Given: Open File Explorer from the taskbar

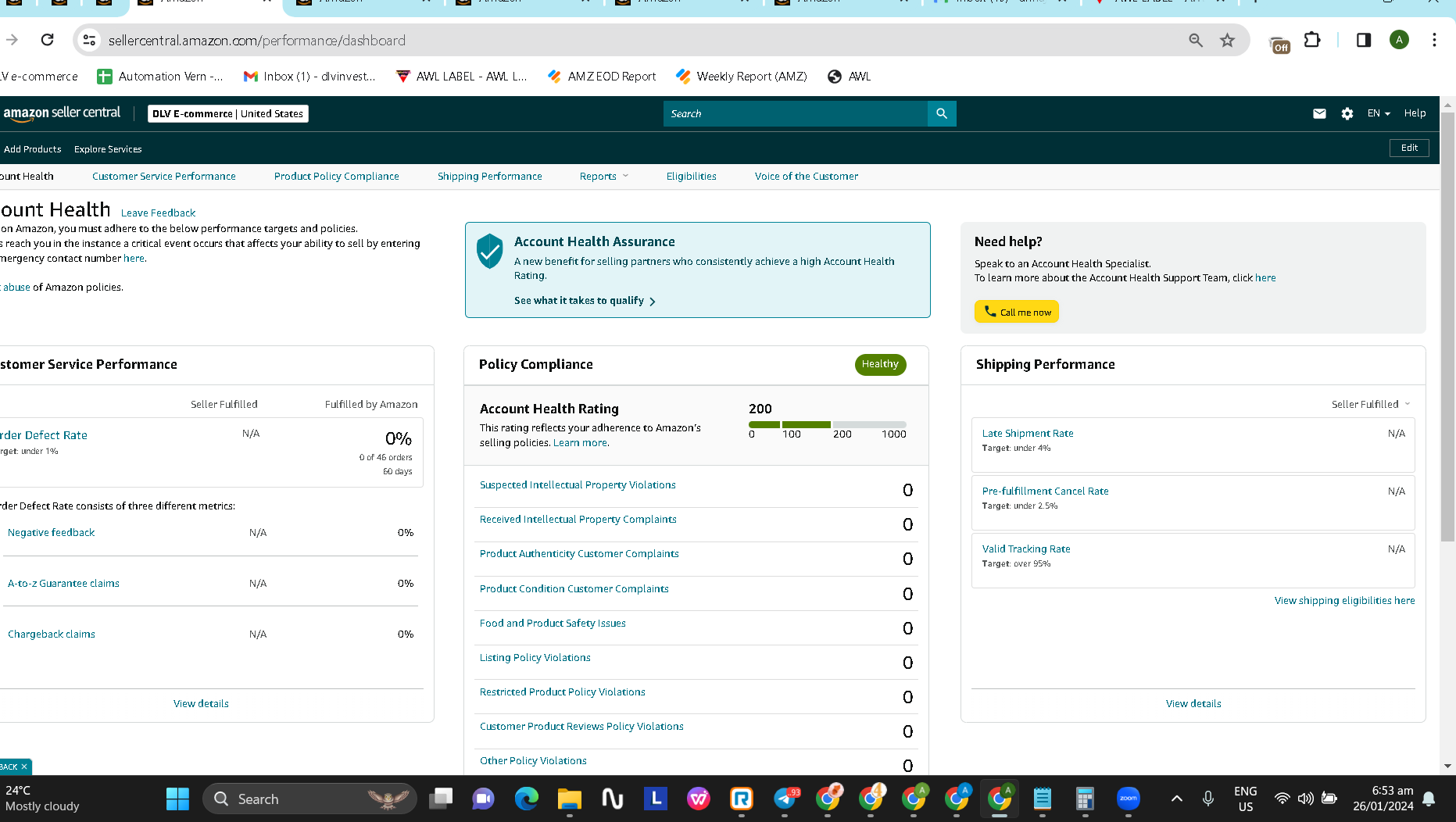Looking at the screenshot, I should coord(570,799).
